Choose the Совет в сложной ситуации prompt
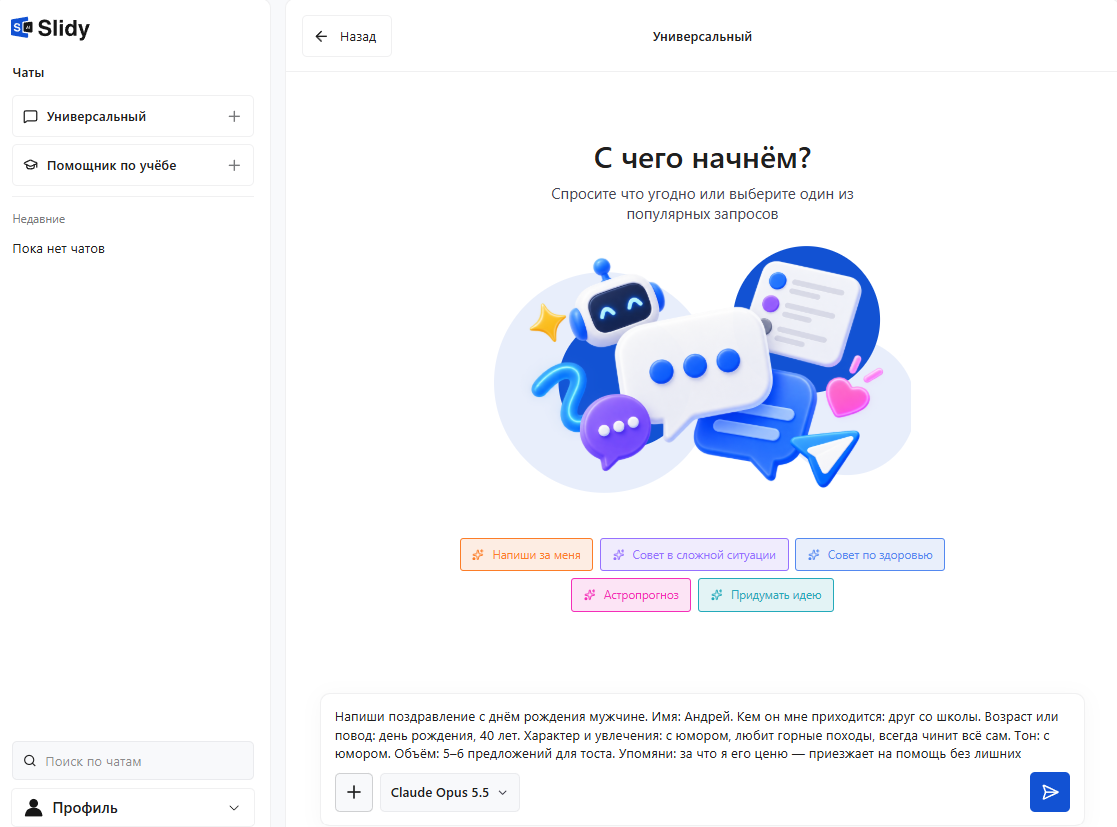The width and height of the screenshot is (1117, 827). 694,554
